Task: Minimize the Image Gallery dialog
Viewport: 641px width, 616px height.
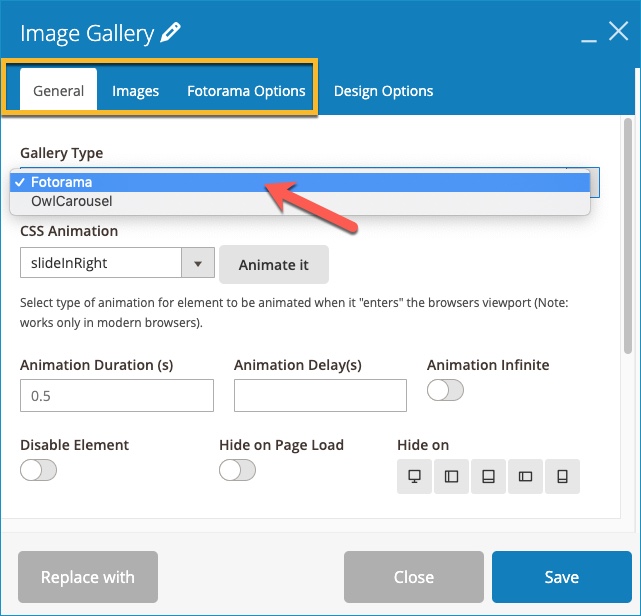Action: pos(589,40)
